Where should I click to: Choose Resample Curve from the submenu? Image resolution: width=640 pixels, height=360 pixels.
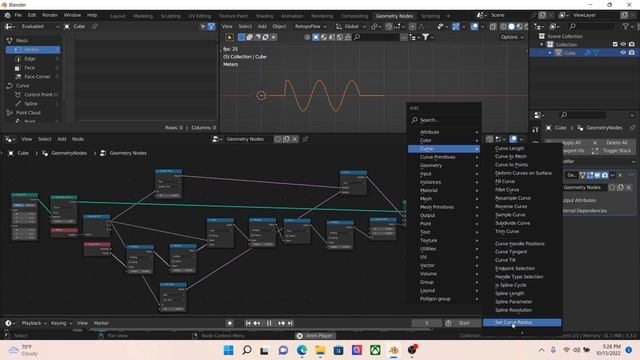pyautogui.click(x=513, y=198)
